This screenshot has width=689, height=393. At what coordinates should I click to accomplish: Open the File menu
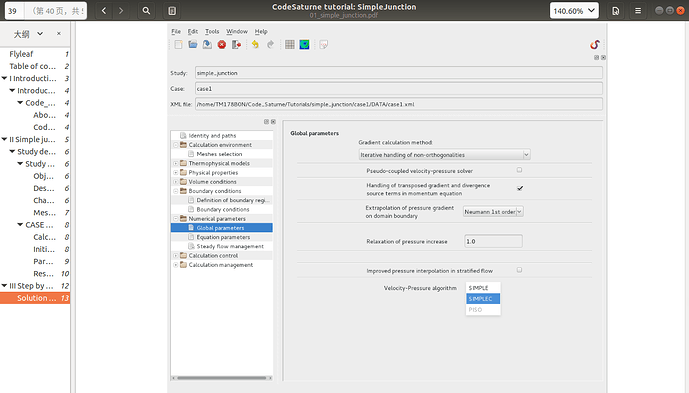(176, 32)
